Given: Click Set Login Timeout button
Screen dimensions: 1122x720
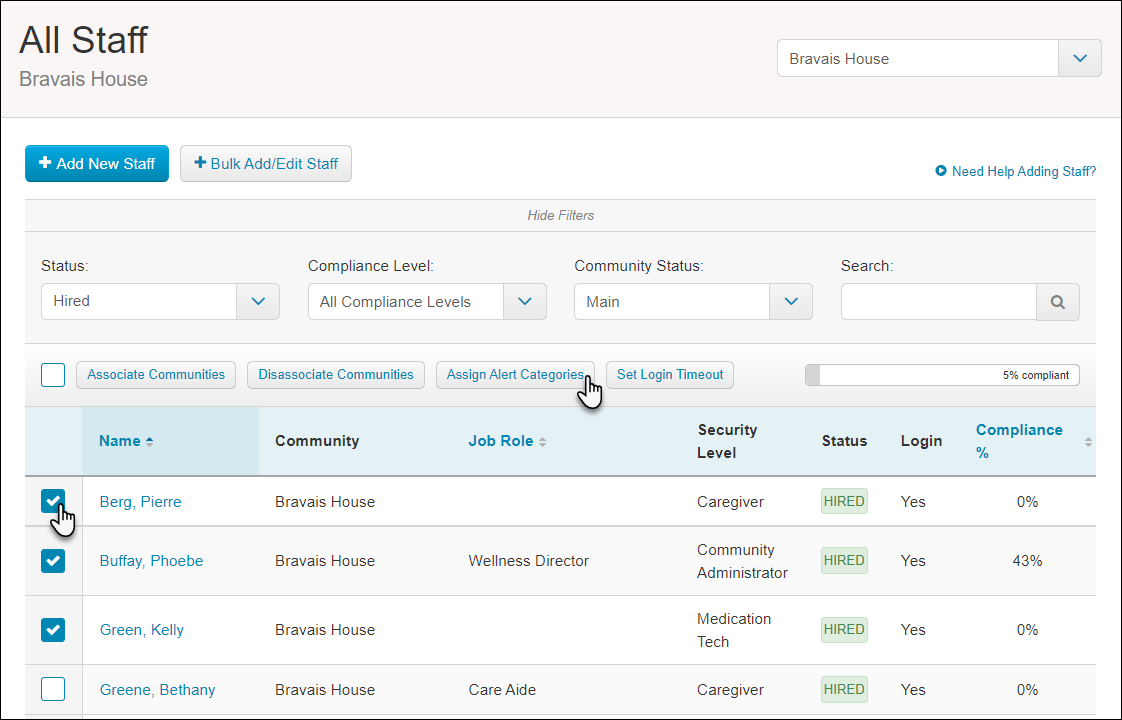Looking at the screenshot, I should click(x=670, y=375).
